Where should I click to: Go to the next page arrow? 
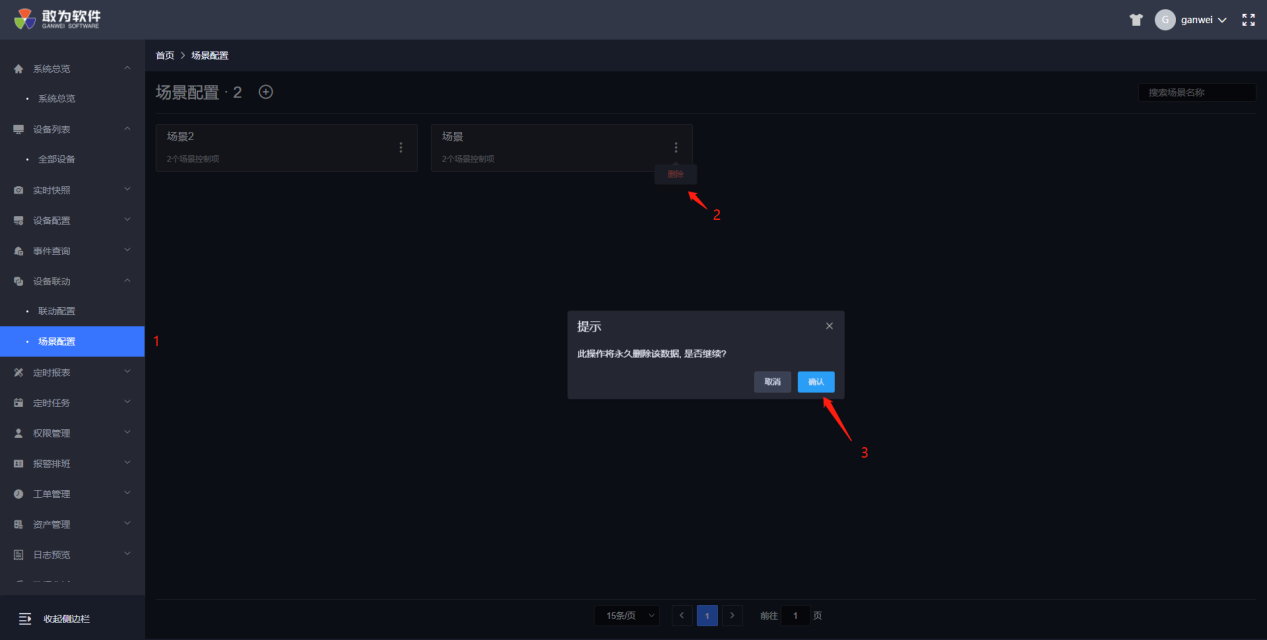[733, 616]
